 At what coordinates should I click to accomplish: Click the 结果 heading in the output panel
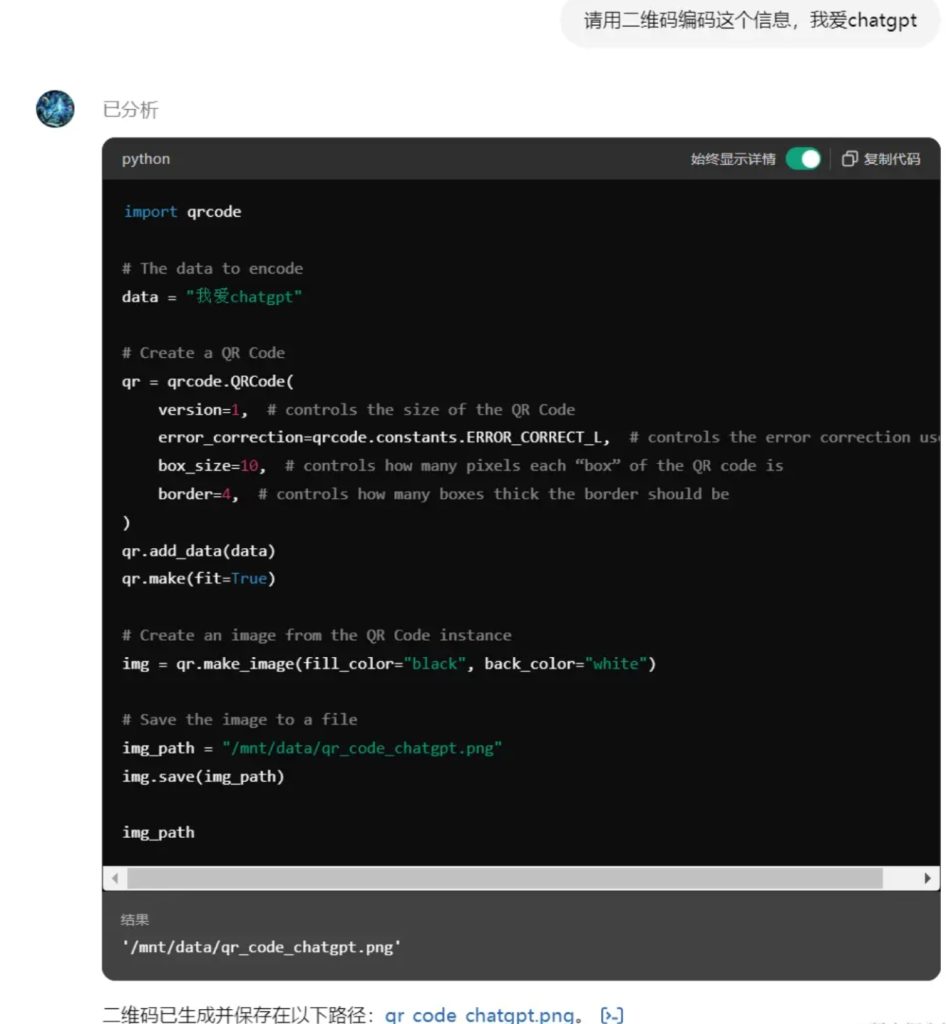click(135, 920)
